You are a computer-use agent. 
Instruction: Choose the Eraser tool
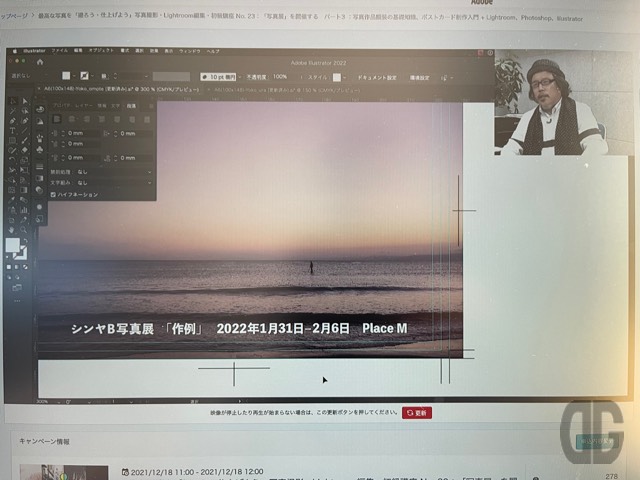tap(24, 150)
